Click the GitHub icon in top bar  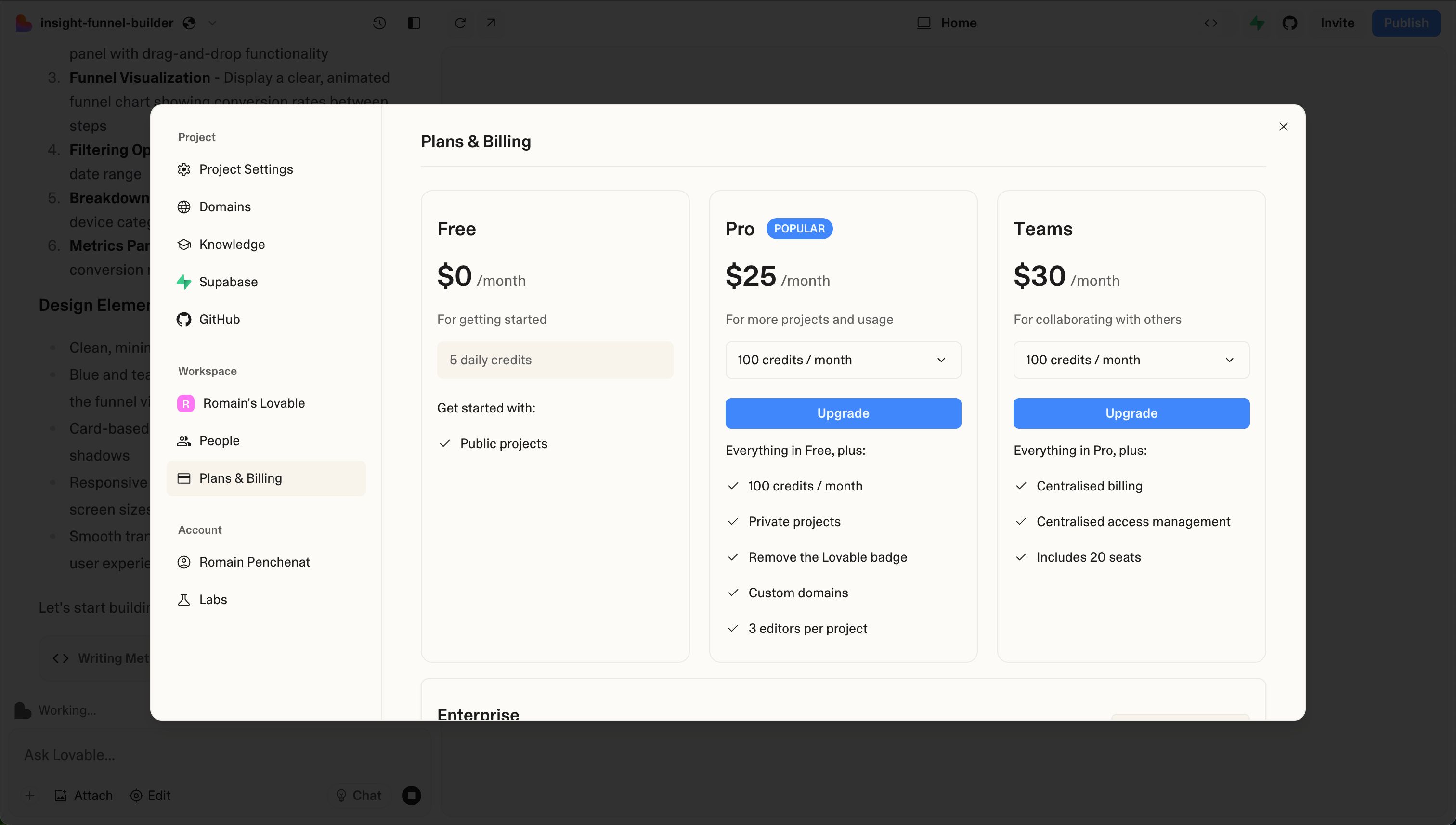click(x=1290, y=23)
